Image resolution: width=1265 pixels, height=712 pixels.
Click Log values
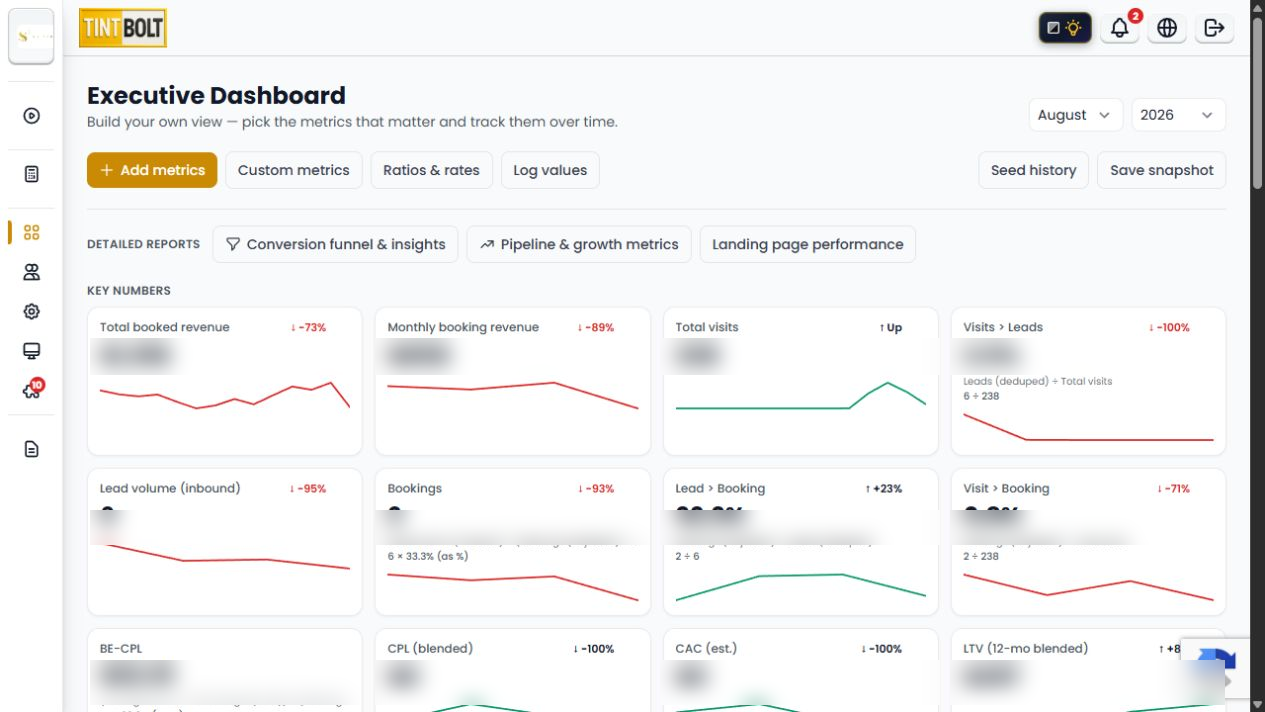(x=550, y=170)
